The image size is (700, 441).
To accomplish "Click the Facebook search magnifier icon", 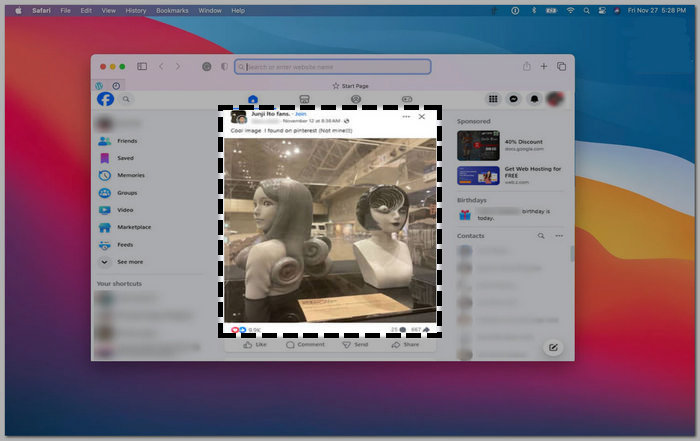I will pyautogui.click(x=127, y=99).
